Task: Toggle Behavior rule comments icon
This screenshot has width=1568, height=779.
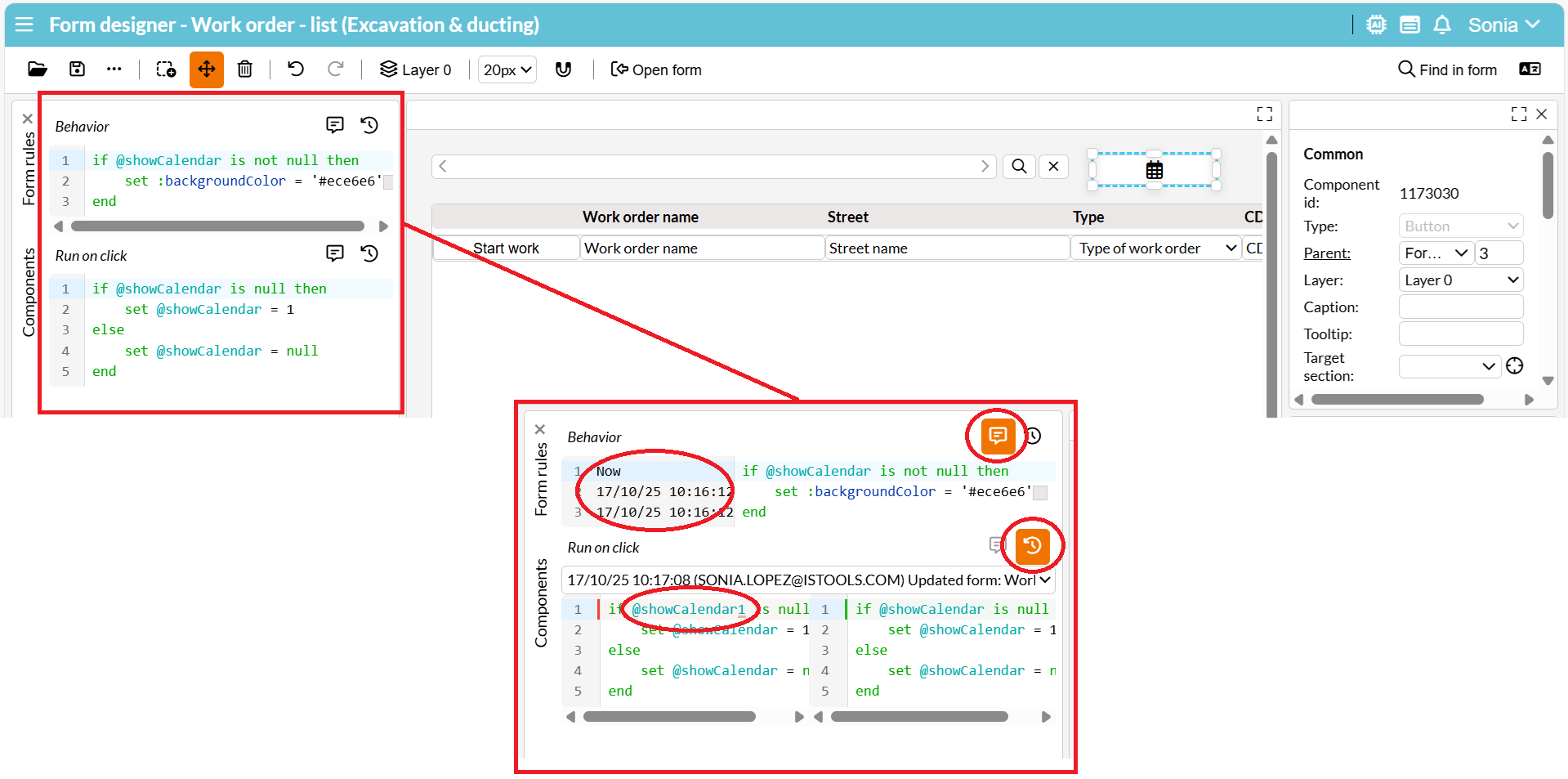Action: pos(335,125)
